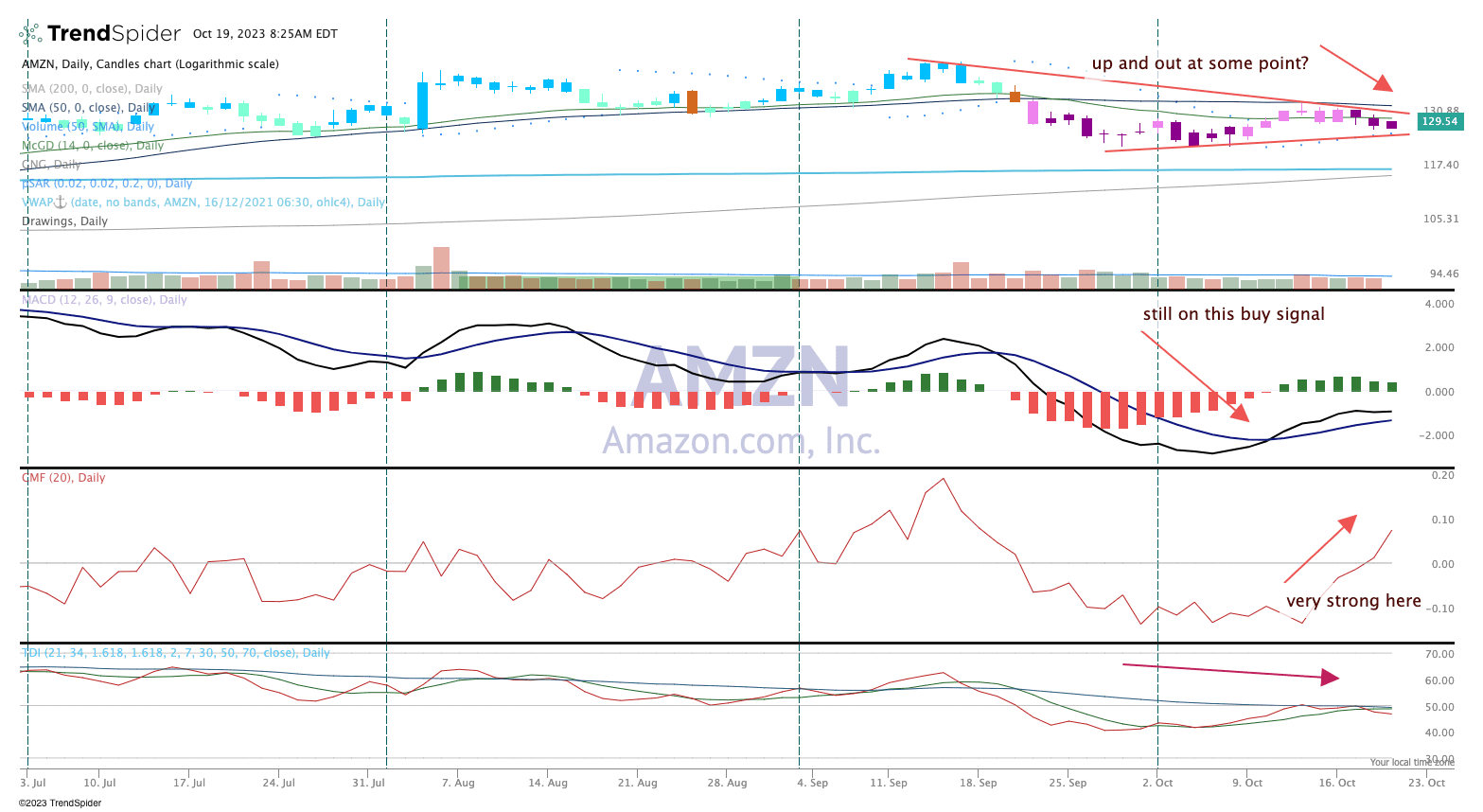
Task: Select the 0.10 CMF axis value
Action: 1443,520
